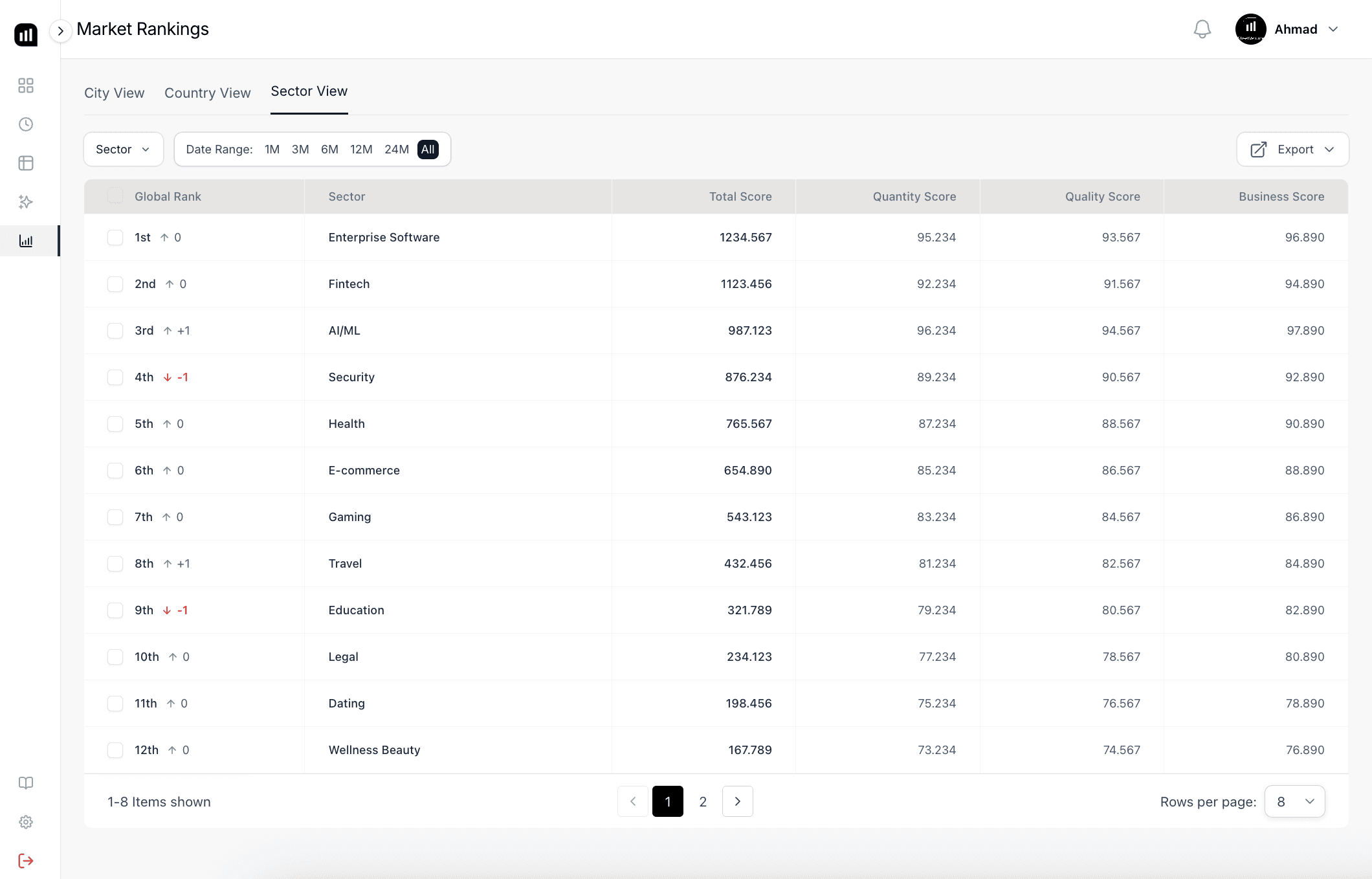Open the notifications bell
Image resolution: width=1372 pixels, height=879 pixels.
(x=1202, y=28)
